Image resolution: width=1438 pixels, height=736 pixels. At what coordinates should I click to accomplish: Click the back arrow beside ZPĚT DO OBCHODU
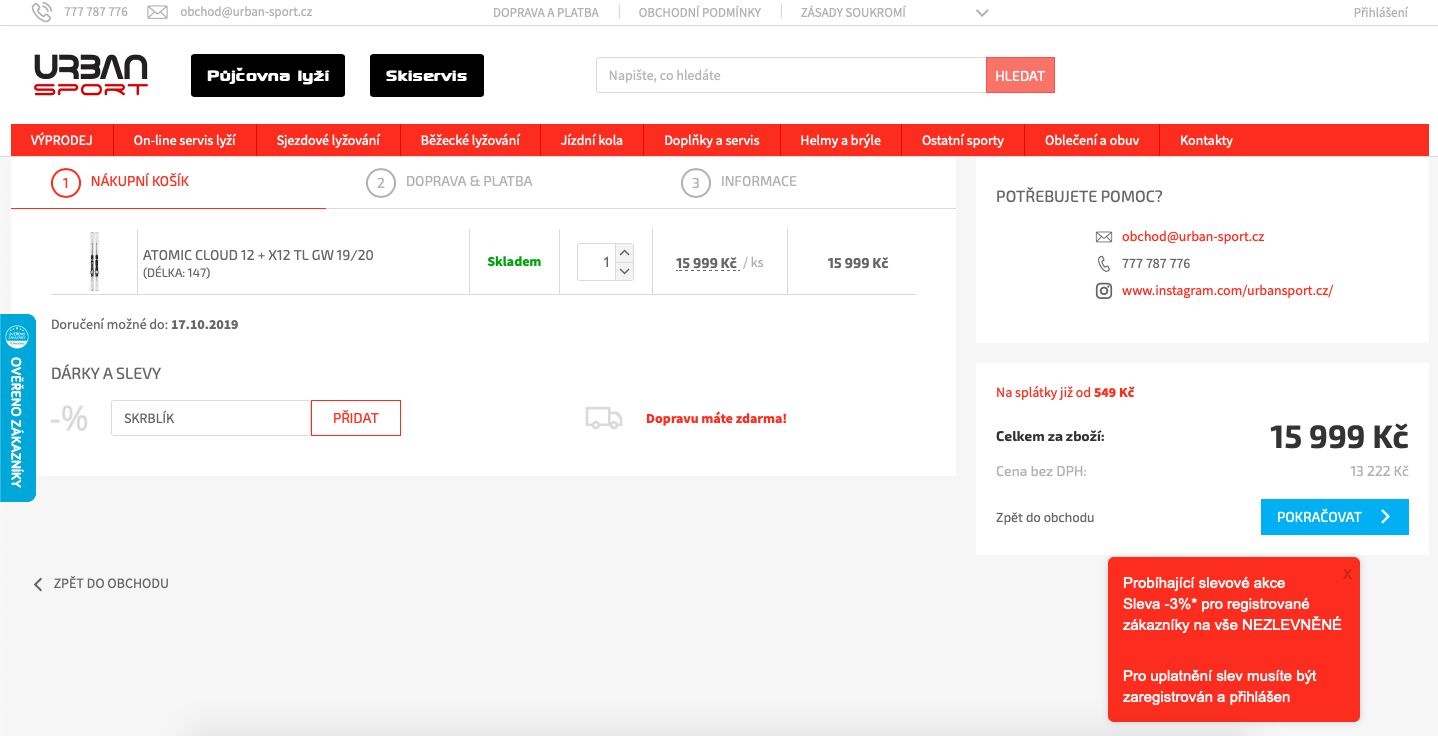38,584
